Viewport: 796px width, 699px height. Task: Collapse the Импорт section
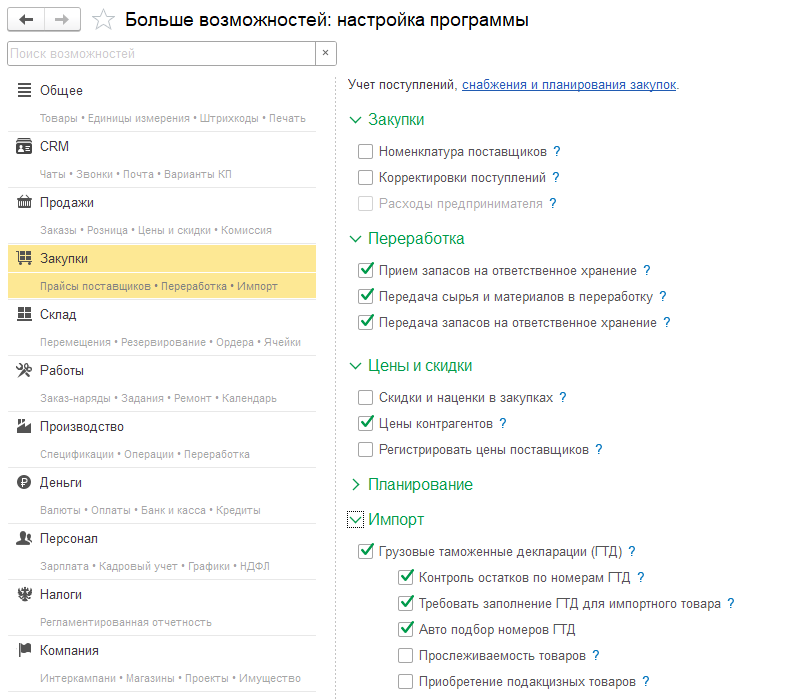click(355, 520)
